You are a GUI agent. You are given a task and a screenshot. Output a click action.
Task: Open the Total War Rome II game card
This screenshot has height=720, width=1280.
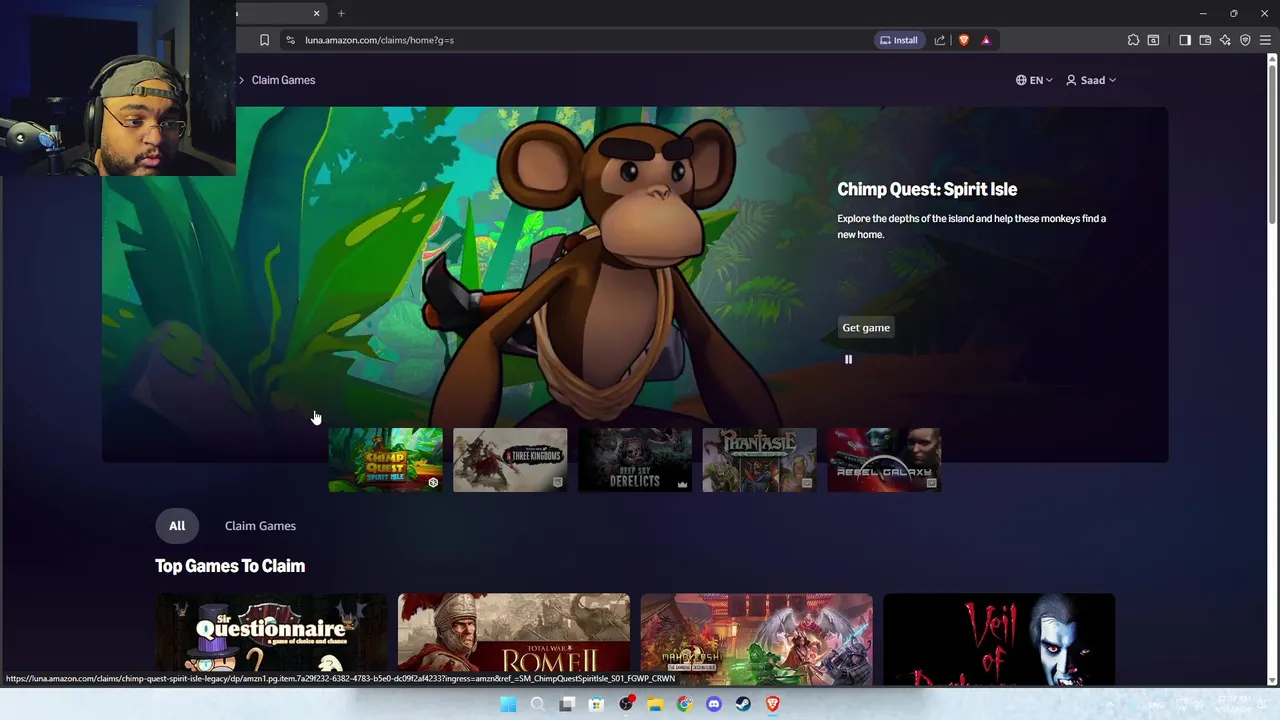[514, 633]
